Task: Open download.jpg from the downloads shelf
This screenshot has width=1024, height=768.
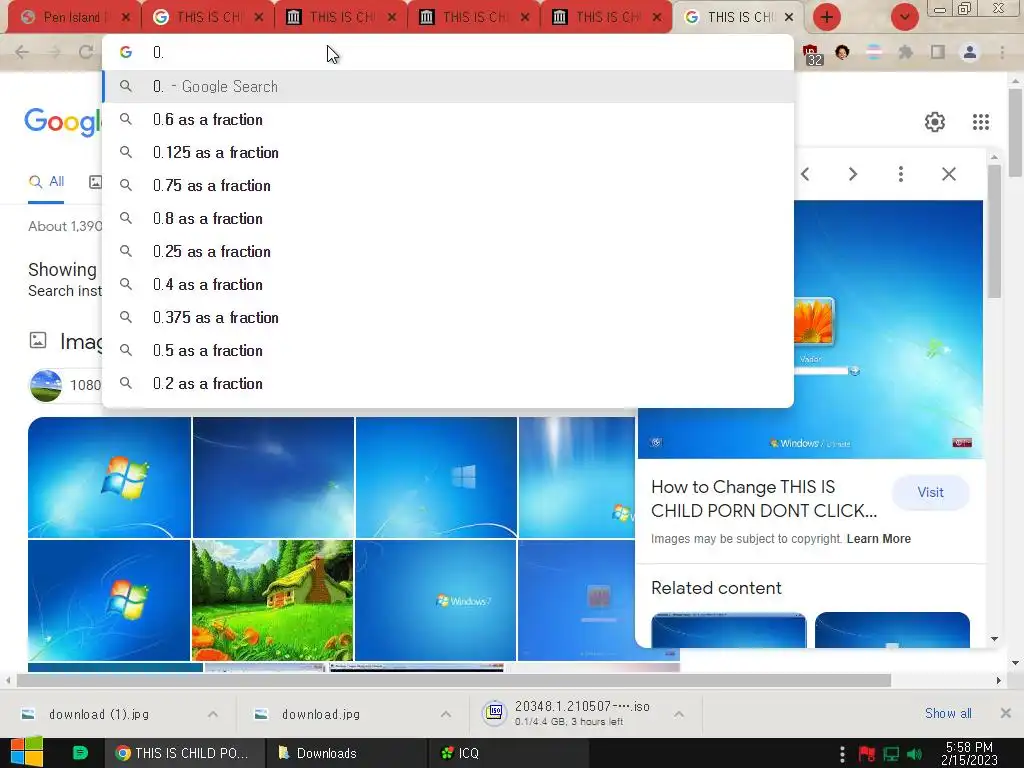Action: (320, 714)
